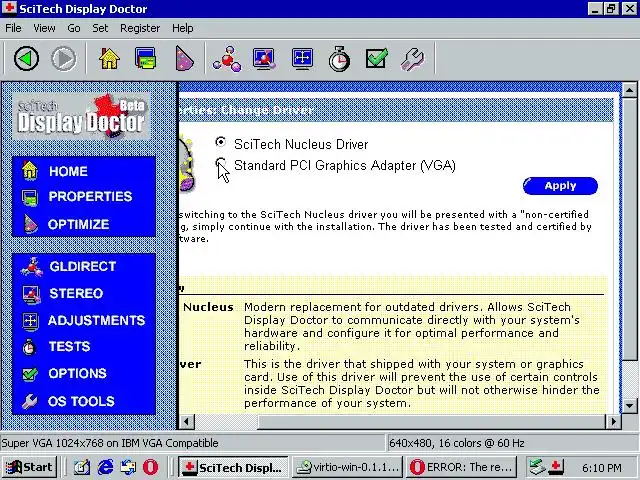640x480 pixels.
Task: Open GLDirect using the molecule toolbar icon
Action: (227, 59)
